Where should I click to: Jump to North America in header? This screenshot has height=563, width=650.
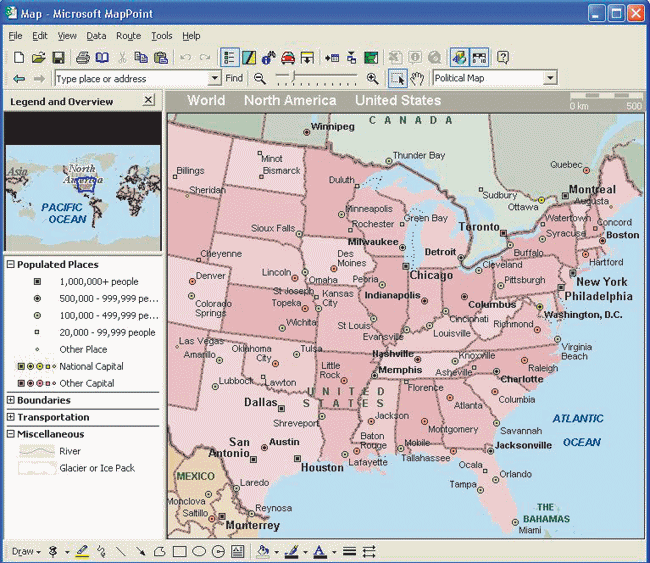coord(290,100)
